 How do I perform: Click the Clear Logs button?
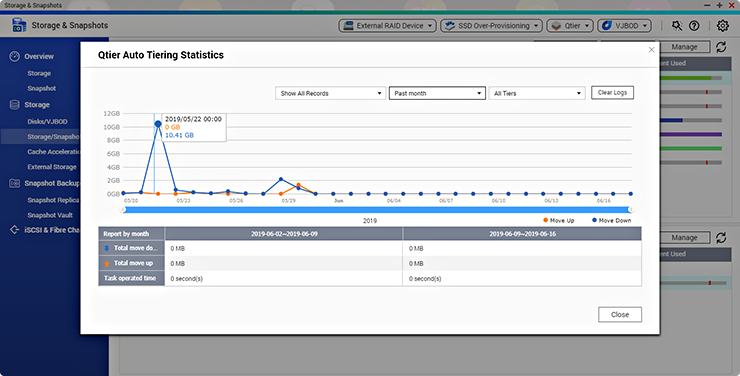pos(612,92)
